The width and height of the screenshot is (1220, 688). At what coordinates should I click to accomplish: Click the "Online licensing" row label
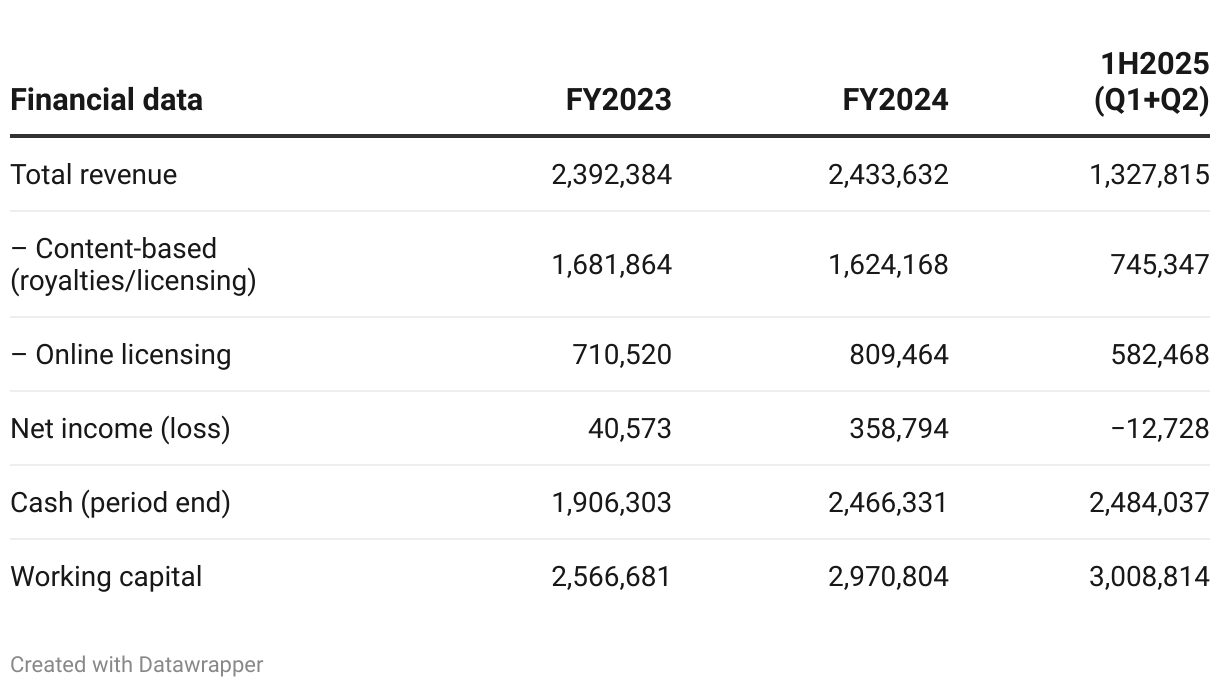120,355
